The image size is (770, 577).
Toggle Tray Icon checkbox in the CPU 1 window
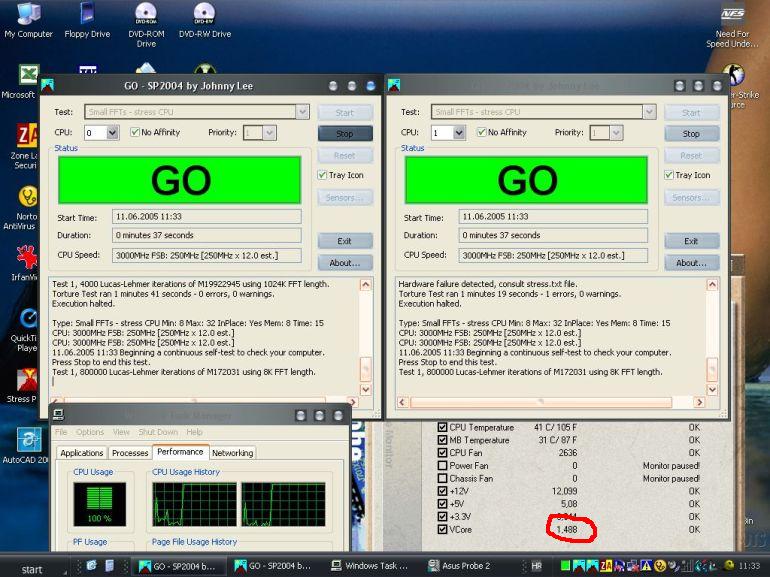pyautogui.click(x=668, y=175)
